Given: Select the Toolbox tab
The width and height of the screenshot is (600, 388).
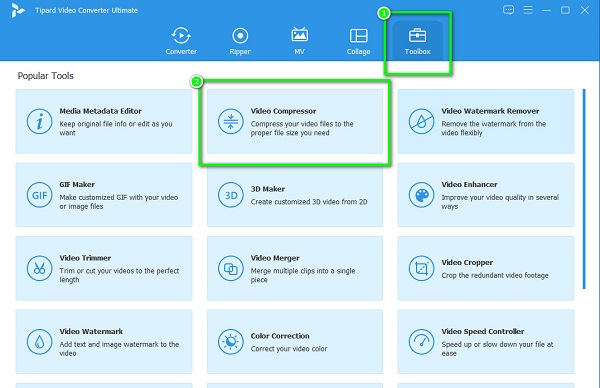Looking at the screenshot, I should tap(417, 41).
